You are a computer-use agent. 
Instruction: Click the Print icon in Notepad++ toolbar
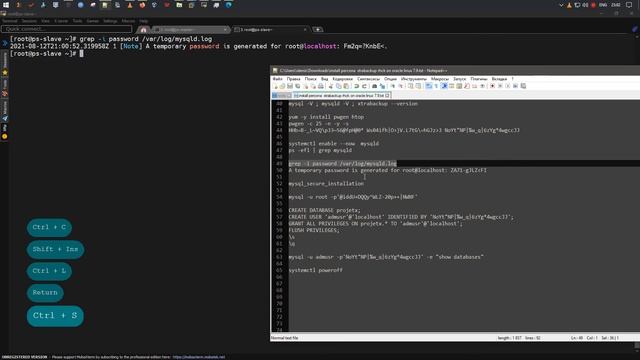tap(321, 86)
